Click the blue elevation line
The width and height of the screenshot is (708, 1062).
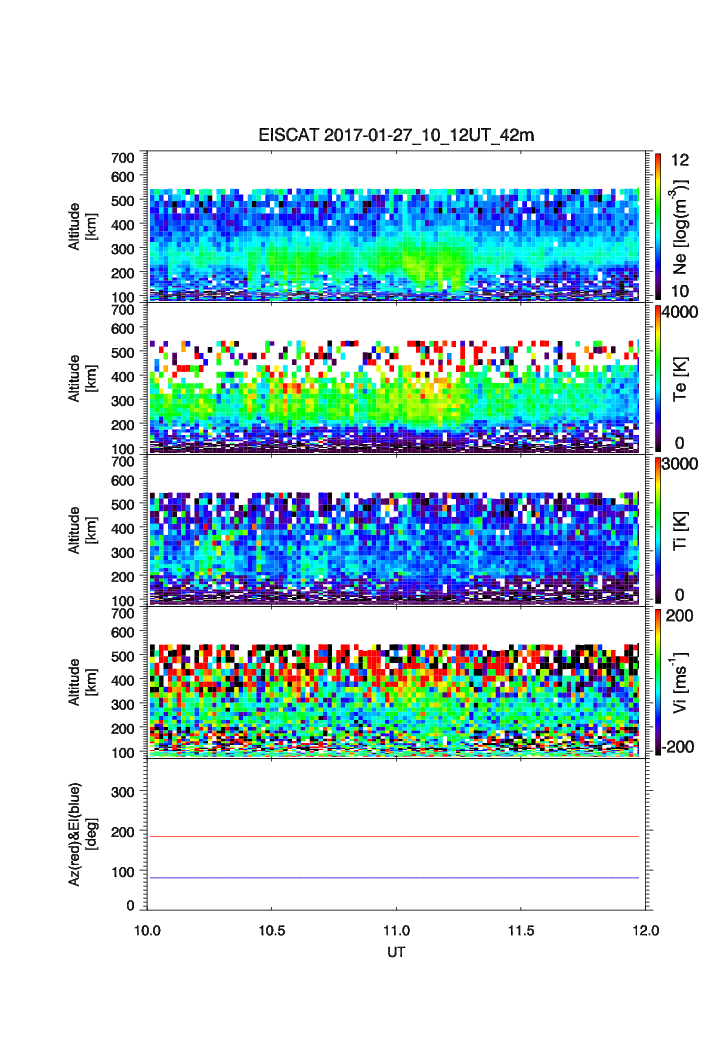tap(395, 878)
